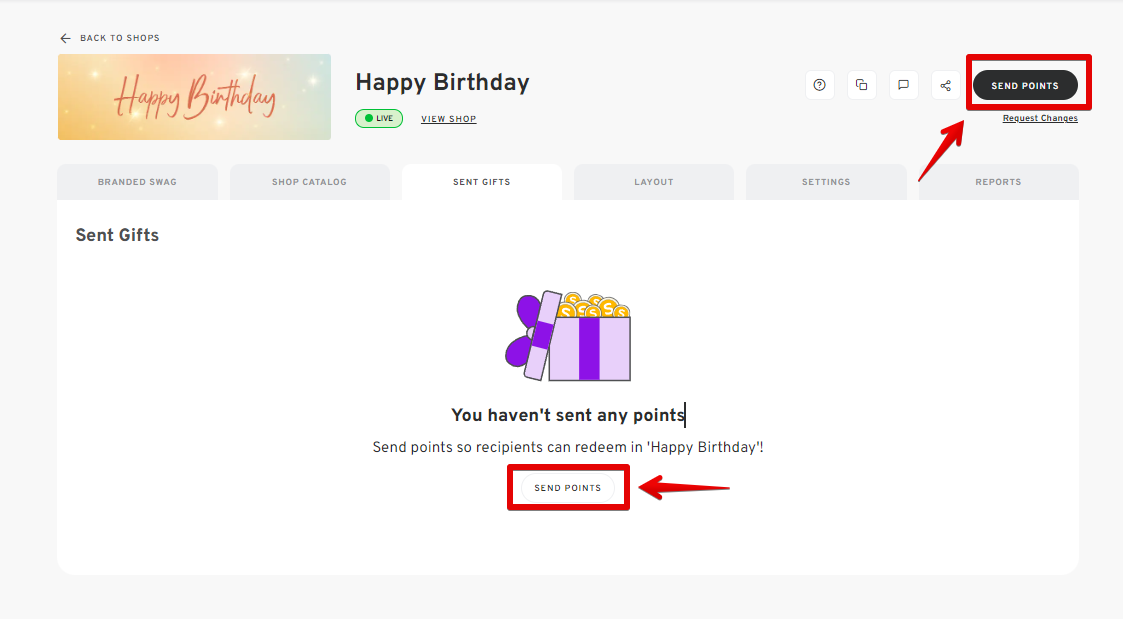
Task: Click the Happy Birthday shop title
Action: tap(442, 82)
